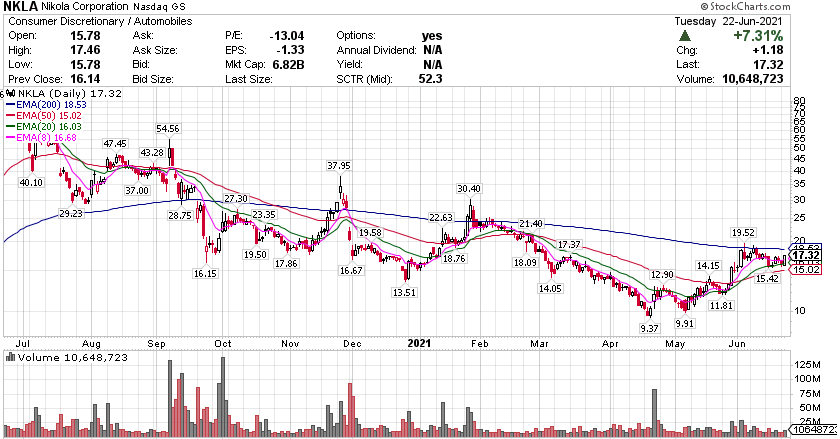Click the 75M volume axis label
840x439 pixels.
pyautogui.click(x=808, y=393)
